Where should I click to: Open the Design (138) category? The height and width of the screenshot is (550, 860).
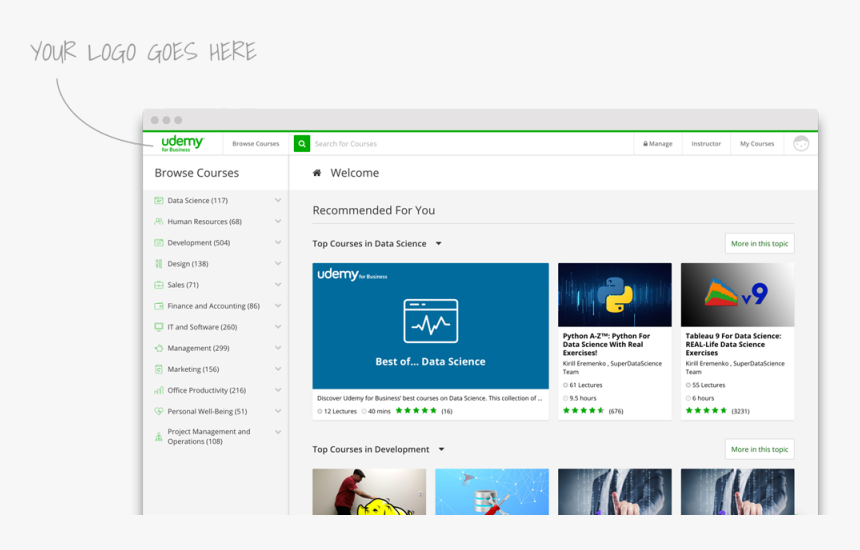click(x=188, y=264)
